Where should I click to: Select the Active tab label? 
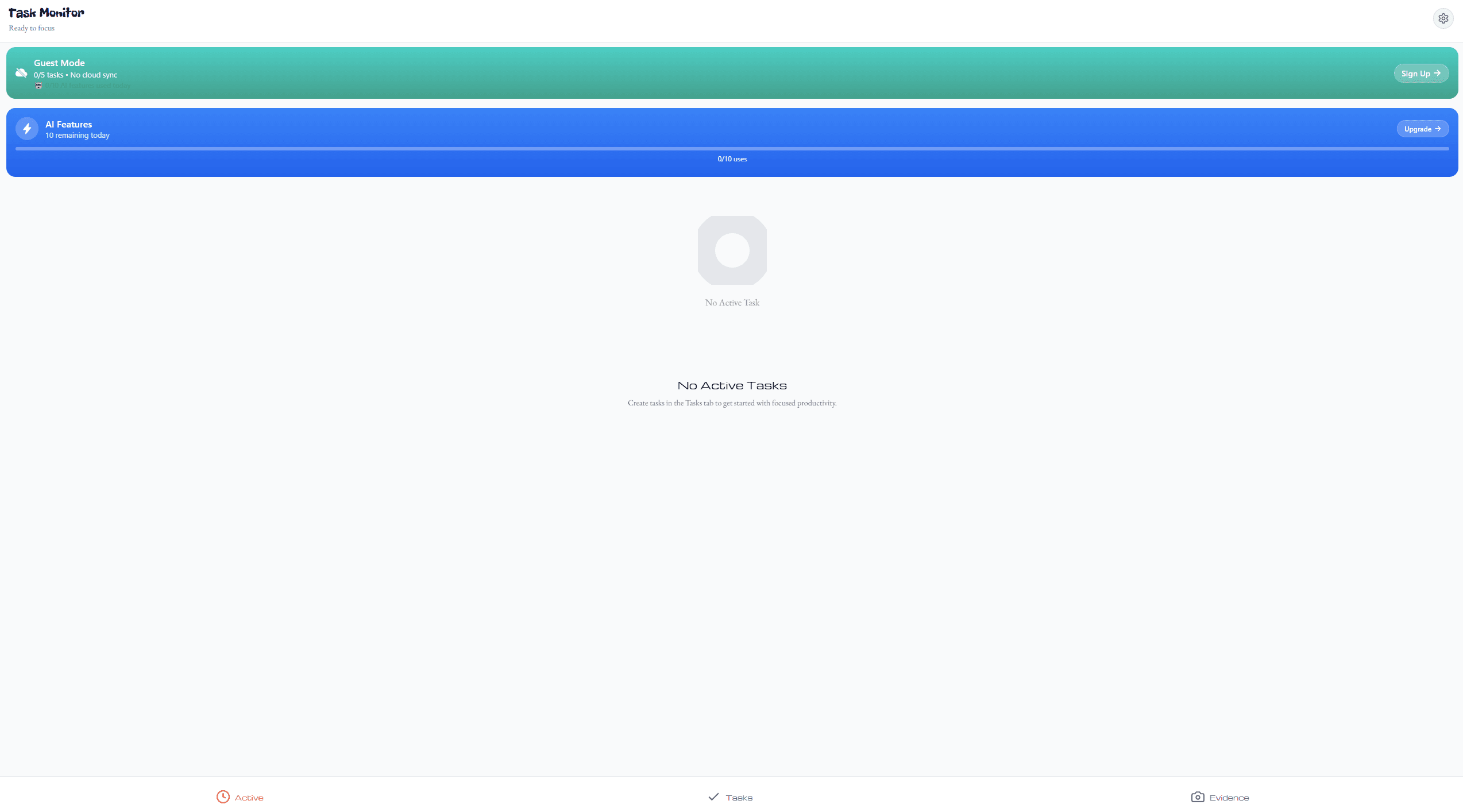coord(249,798)
